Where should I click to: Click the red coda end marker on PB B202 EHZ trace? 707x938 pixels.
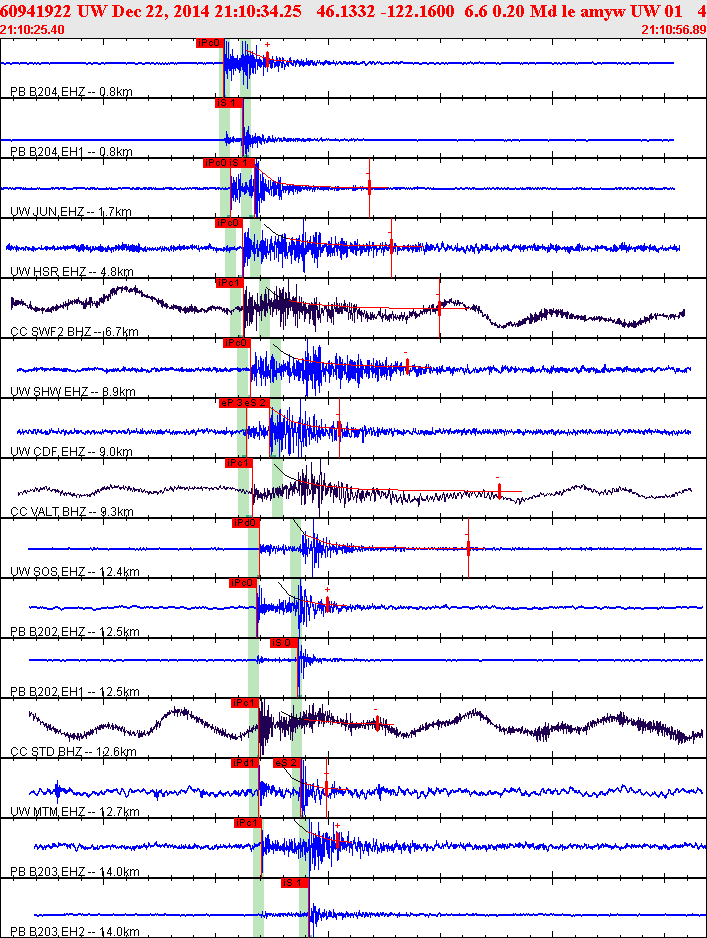[x=327, y=604]
